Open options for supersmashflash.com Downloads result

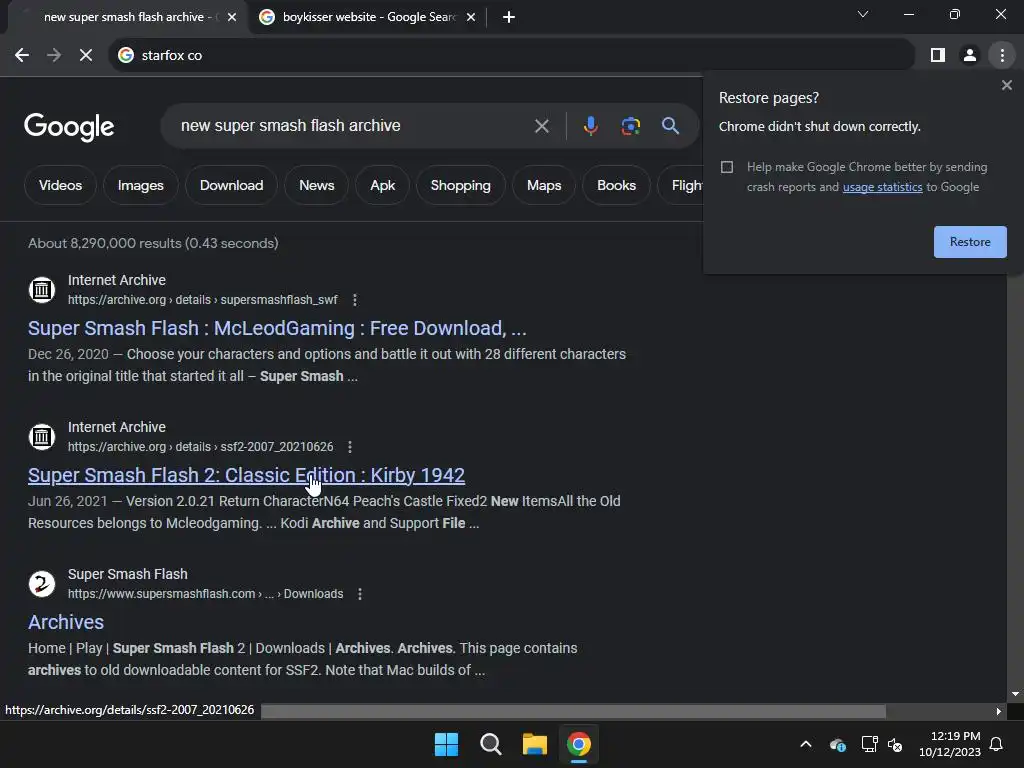pos(360,594)
